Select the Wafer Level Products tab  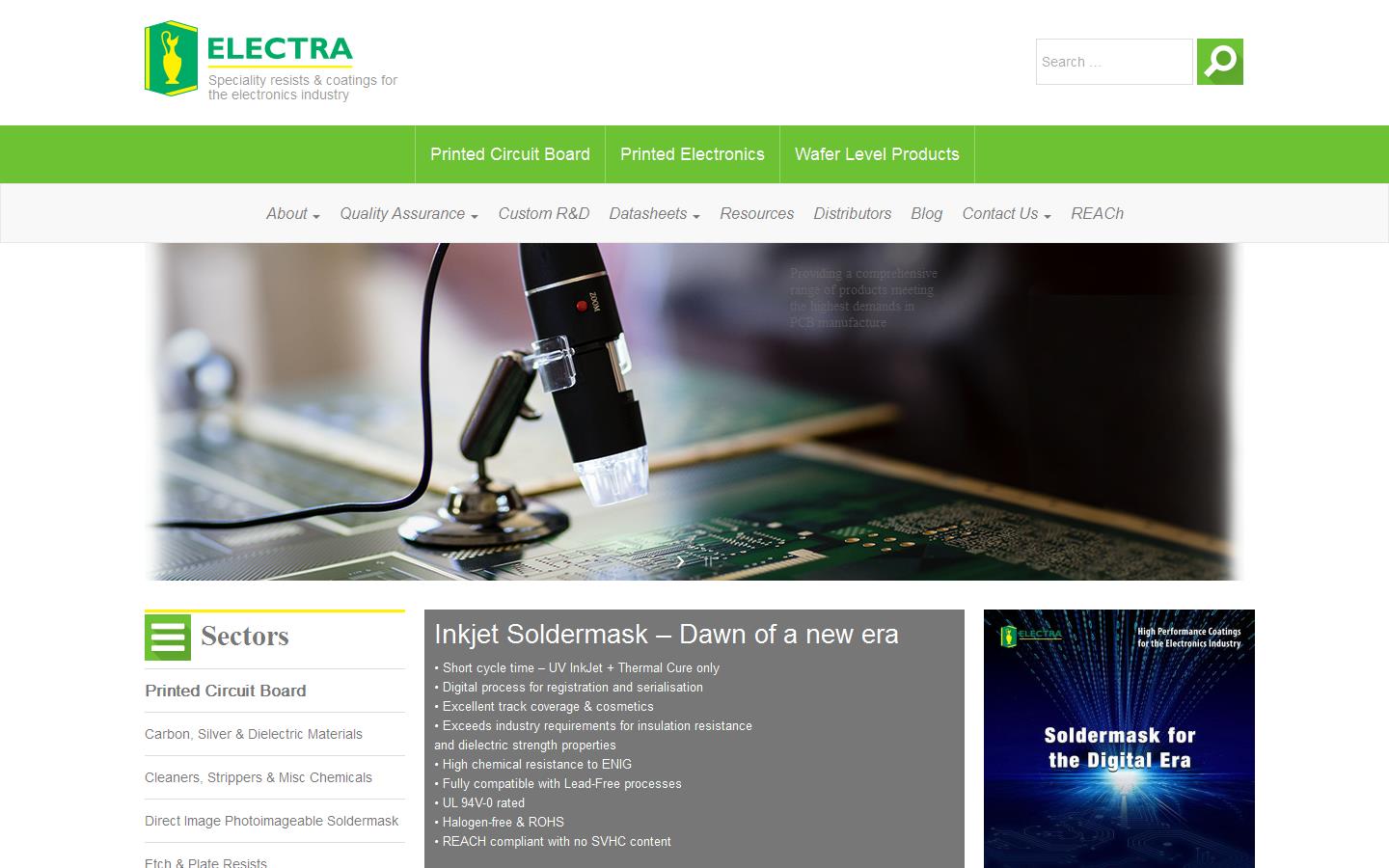[x=876, y=154]
